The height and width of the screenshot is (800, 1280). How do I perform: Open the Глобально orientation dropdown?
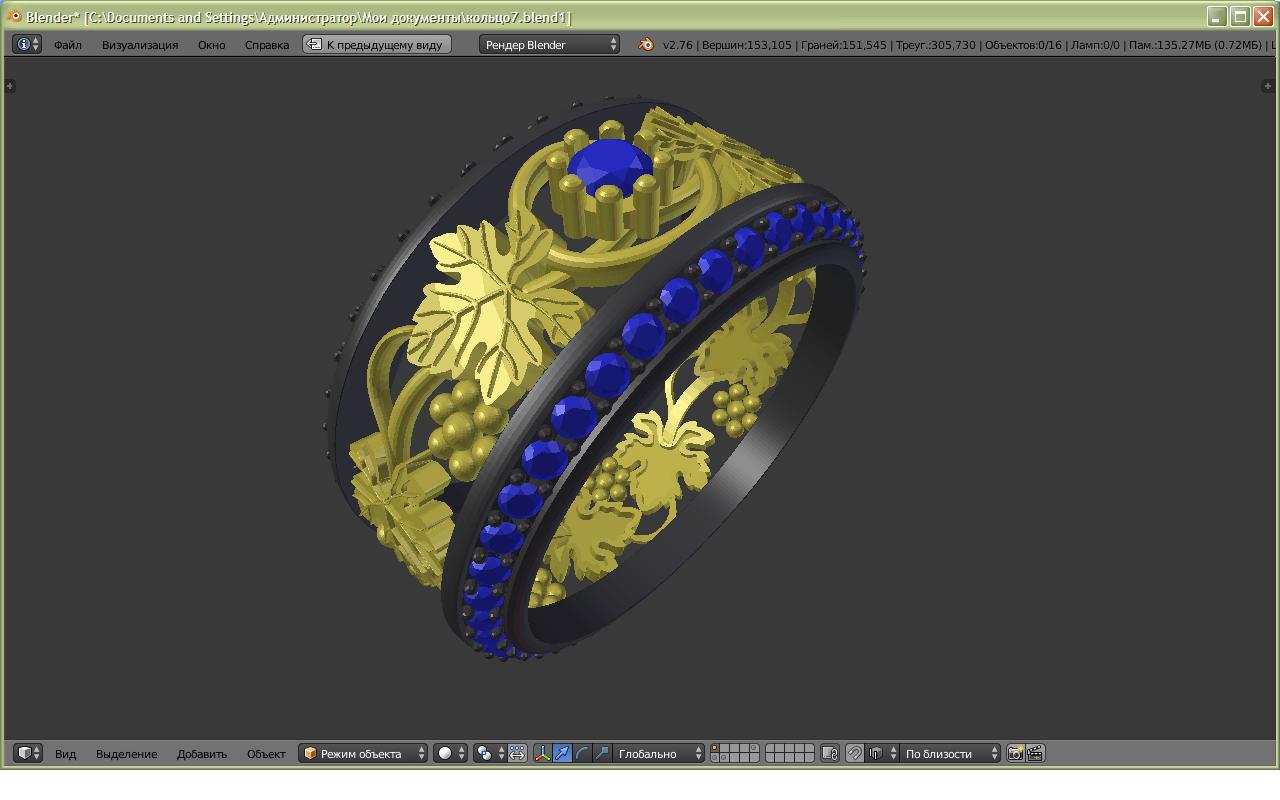tap(659, 753)
